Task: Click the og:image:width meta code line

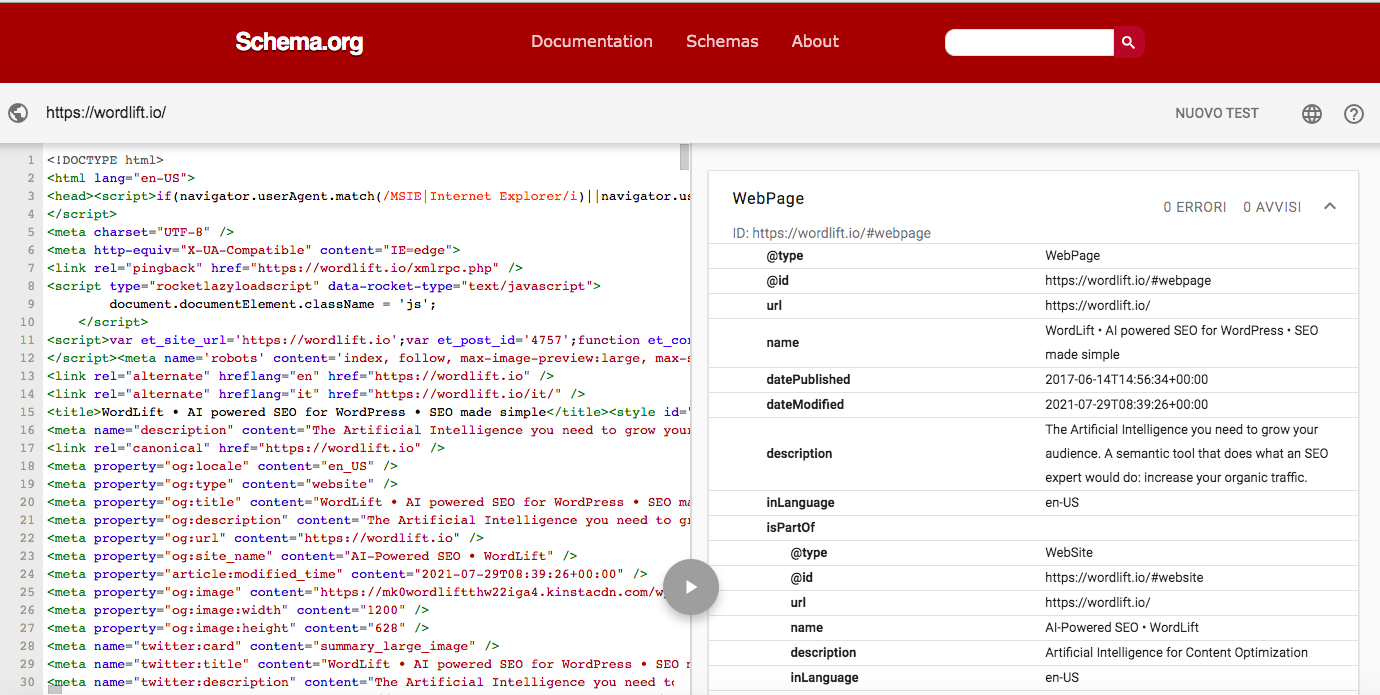Action: click(x=238, y=610)
